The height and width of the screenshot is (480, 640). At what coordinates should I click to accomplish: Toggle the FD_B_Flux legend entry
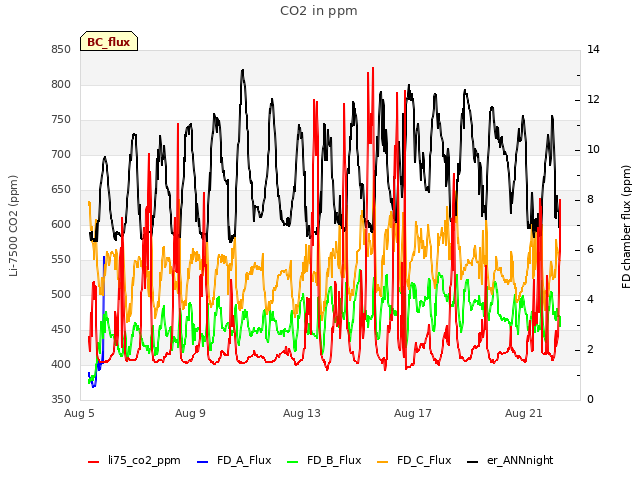[x=324, y=460]
